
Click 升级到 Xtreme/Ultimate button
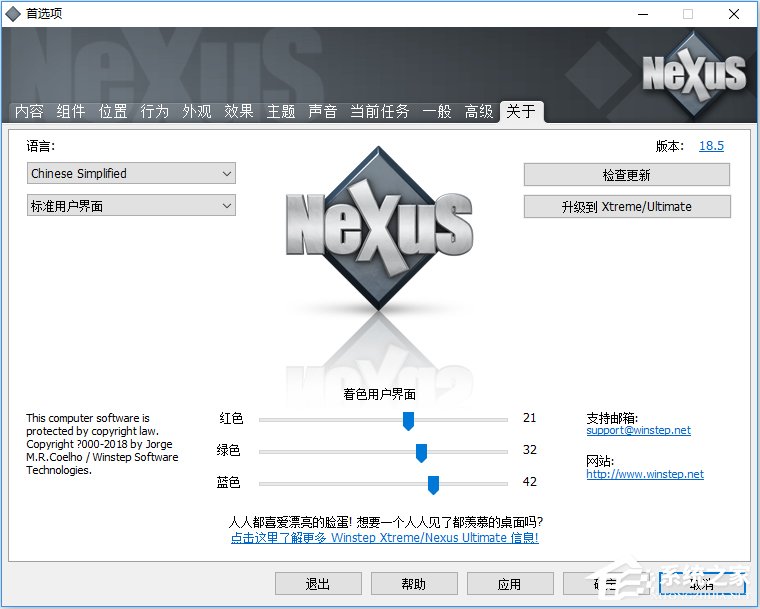[x=627, y=207]
